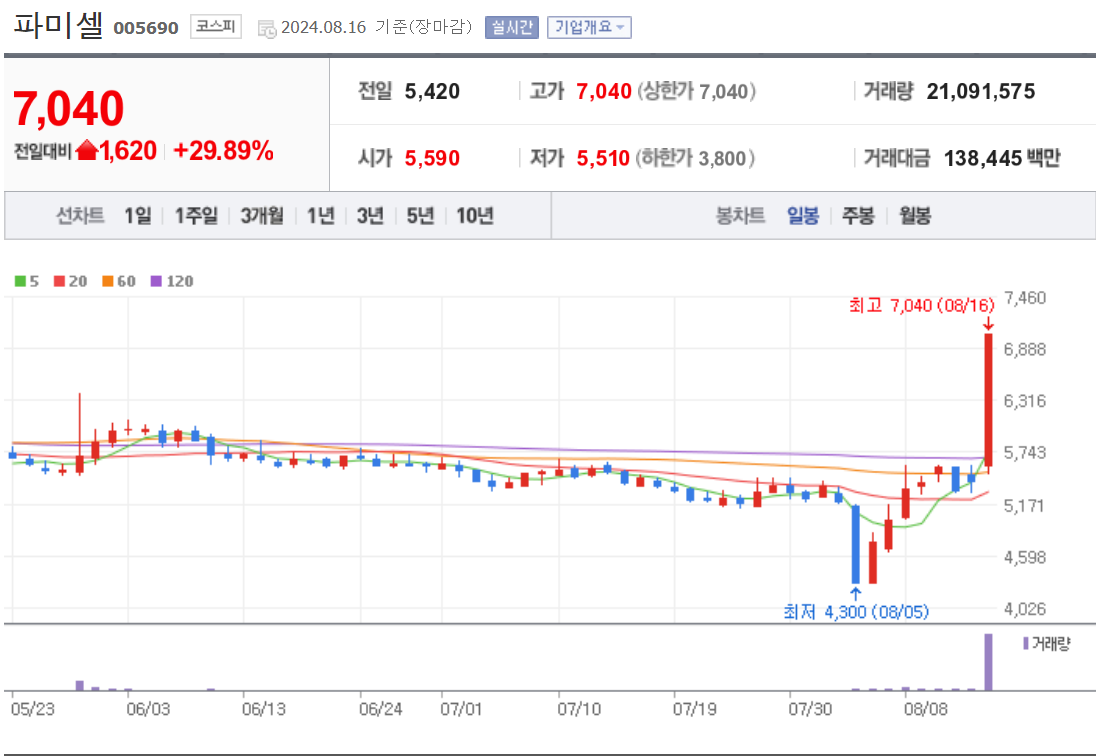Select the 3개월 line chart tab

262,216
